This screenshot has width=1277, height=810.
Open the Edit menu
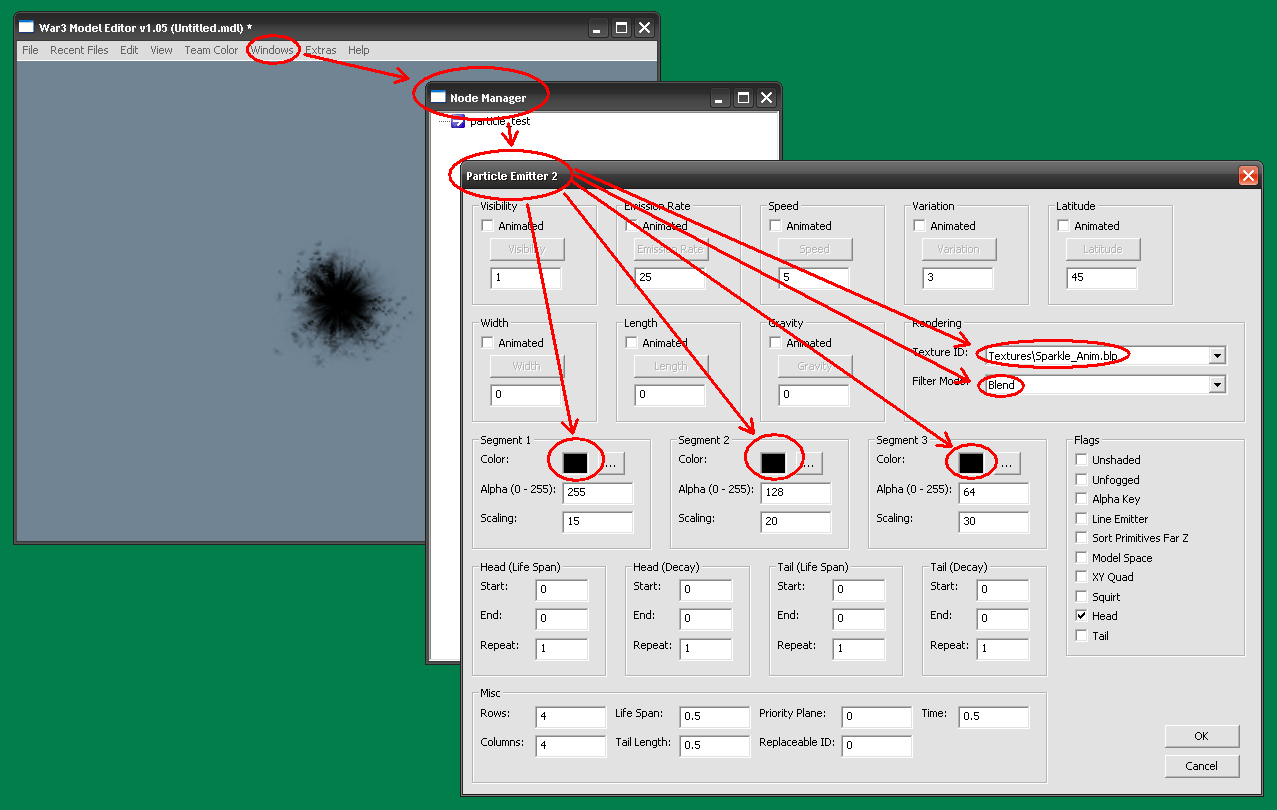pos(129,50)
